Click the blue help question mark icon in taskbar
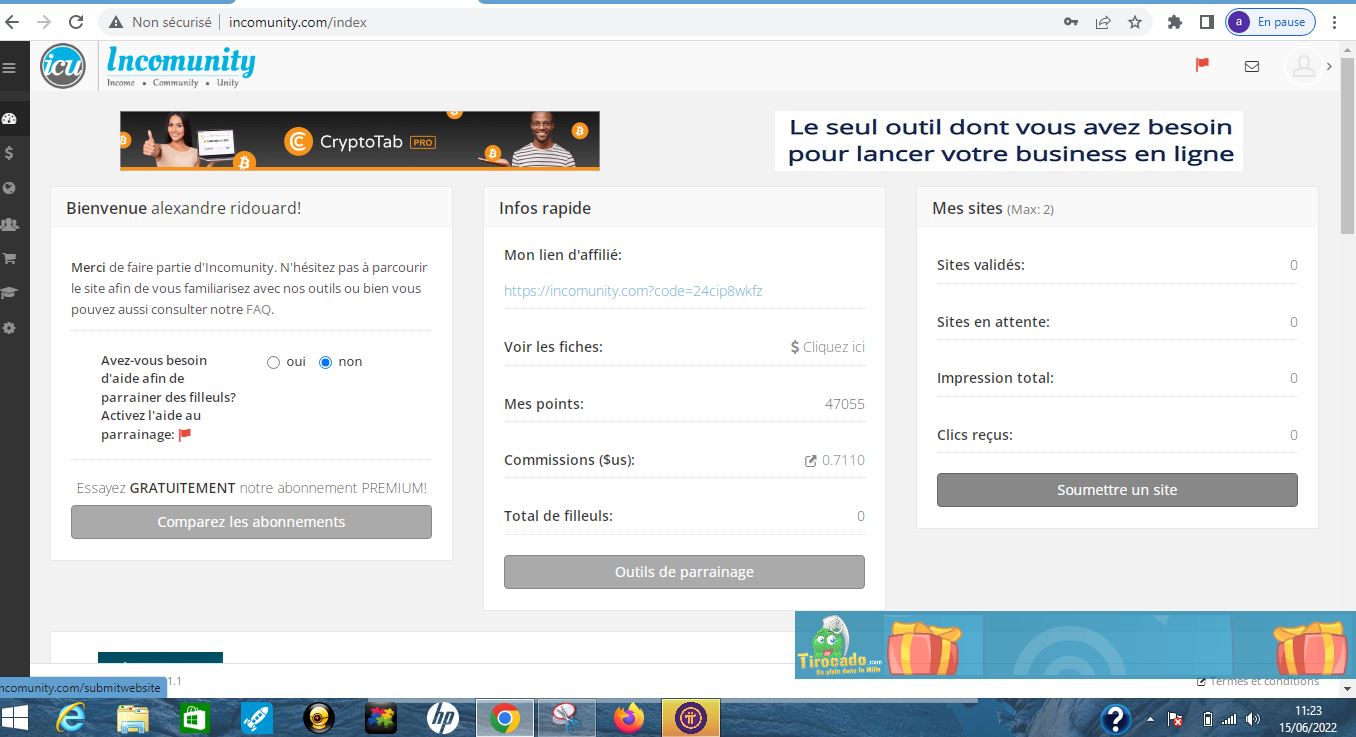 pyautogui.click(x=1116, y=719)
